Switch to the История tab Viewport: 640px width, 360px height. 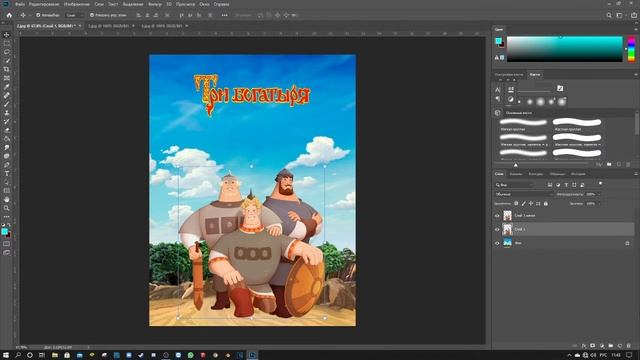point(578,174)
